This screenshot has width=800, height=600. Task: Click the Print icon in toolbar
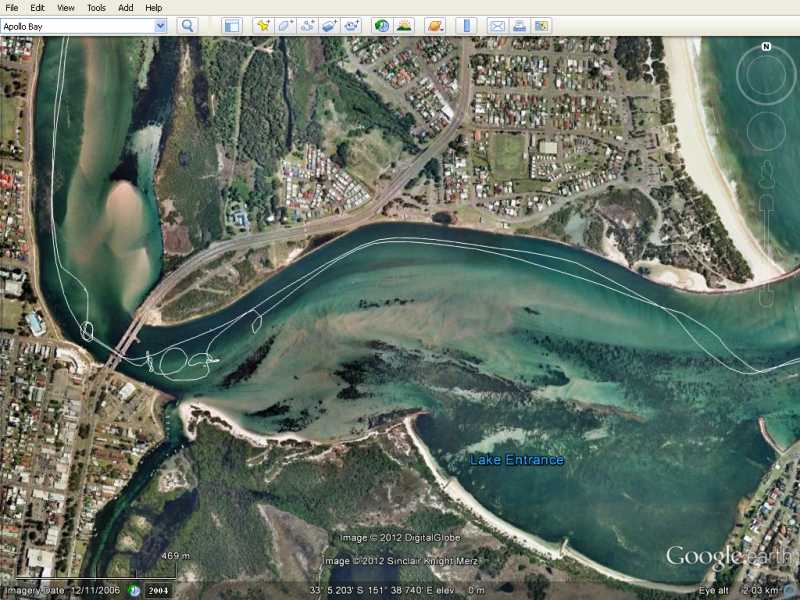(519, 26)
